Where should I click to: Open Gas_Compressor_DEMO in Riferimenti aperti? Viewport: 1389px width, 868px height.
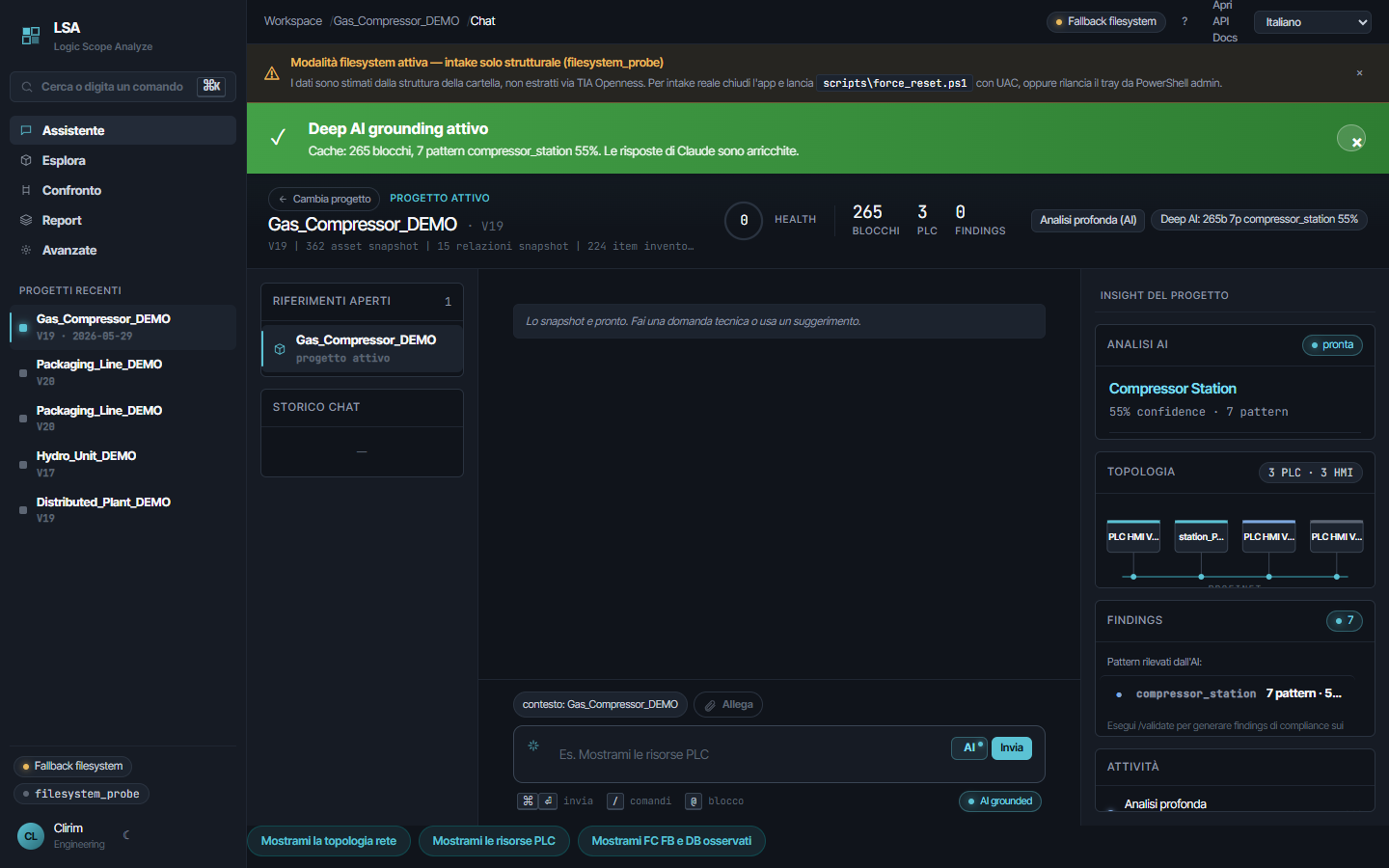point(362,348)
